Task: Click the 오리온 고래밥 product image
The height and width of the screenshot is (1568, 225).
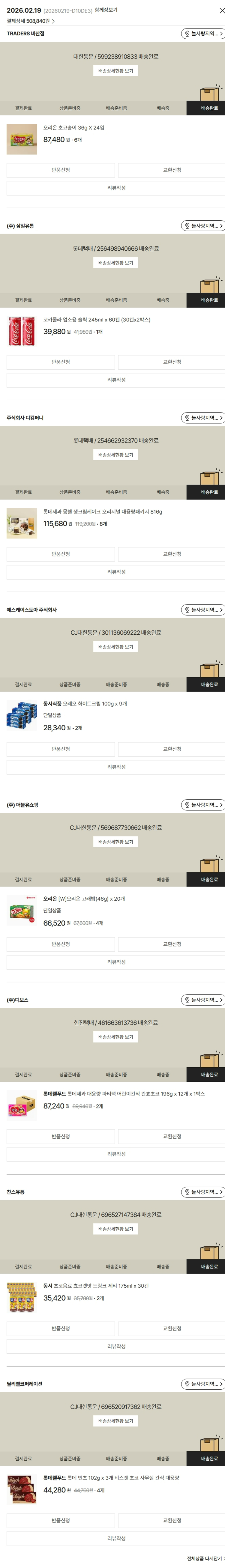Action: pyautogui.click(x=21, y=911)
